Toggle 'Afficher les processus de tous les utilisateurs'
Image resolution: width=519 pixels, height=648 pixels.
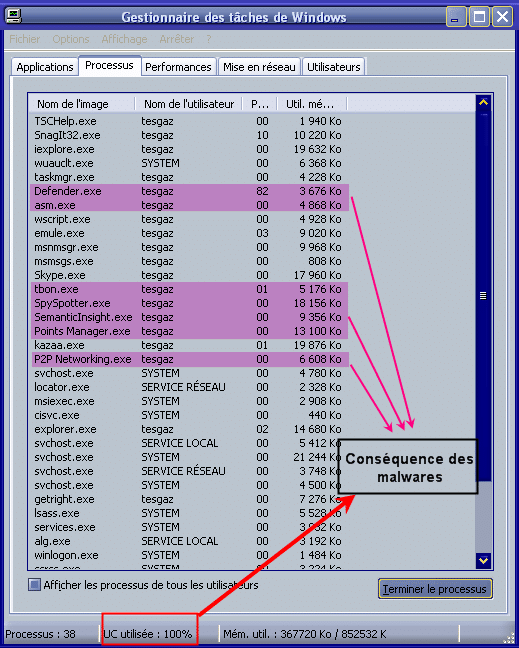pos(34,585)
